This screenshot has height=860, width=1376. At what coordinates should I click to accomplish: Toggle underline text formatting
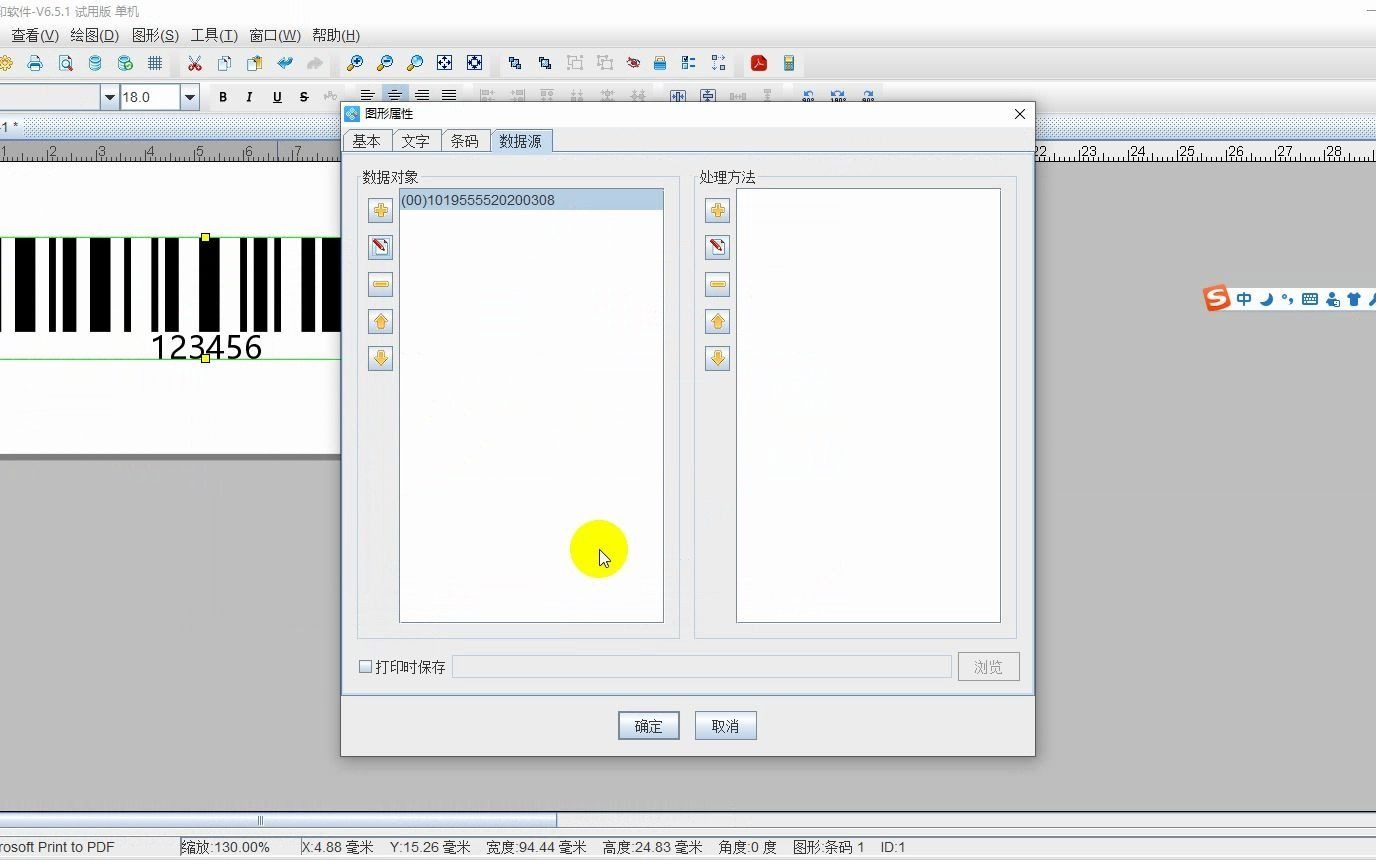point(277,97)
